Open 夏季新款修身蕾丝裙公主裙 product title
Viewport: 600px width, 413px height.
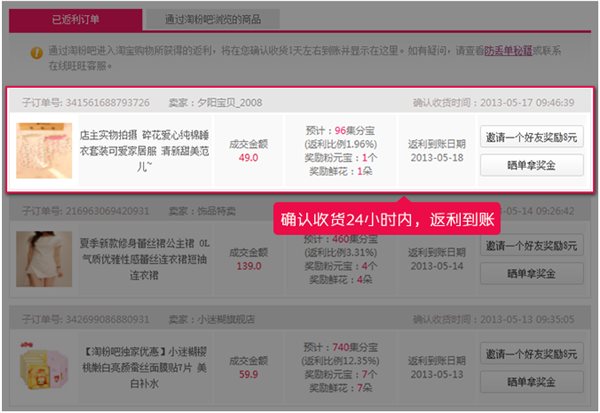point(145,259)
